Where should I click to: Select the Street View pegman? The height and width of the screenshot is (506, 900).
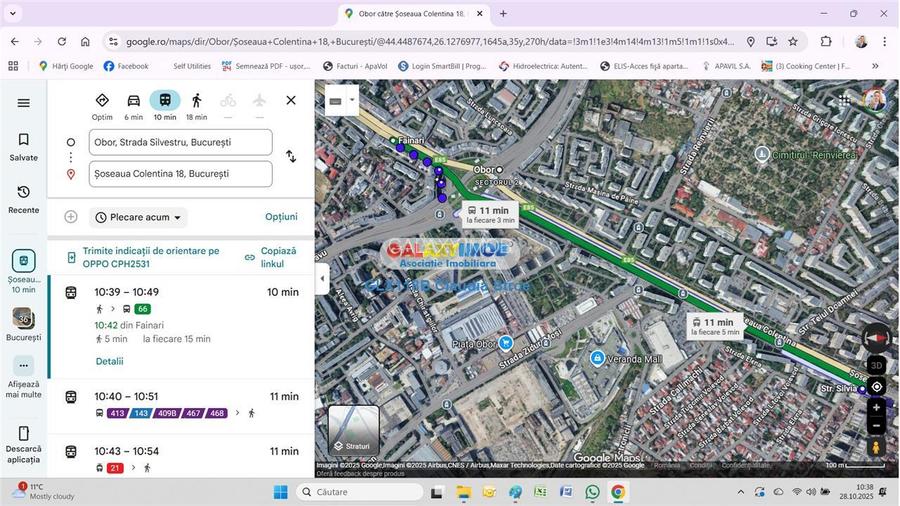pos(876,447)
